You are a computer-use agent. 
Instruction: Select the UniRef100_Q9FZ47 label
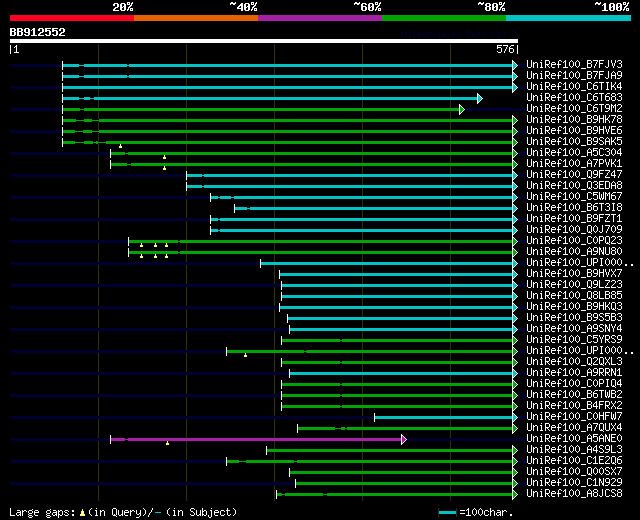574,175
